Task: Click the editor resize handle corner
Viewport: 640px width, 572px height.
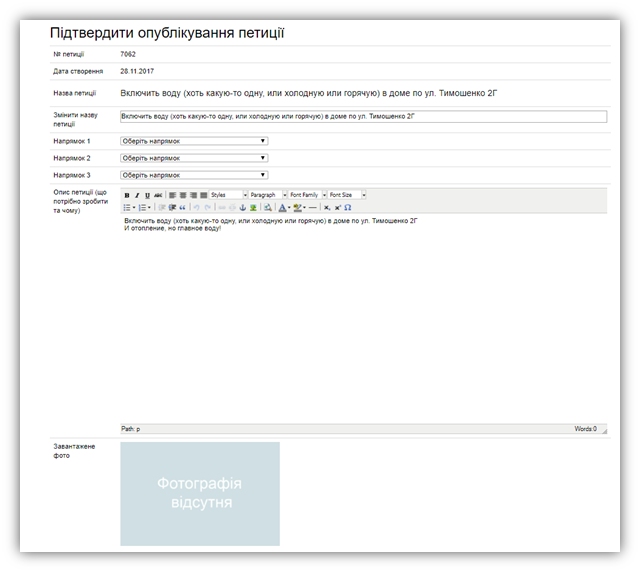Action: [x=604, y=431]
